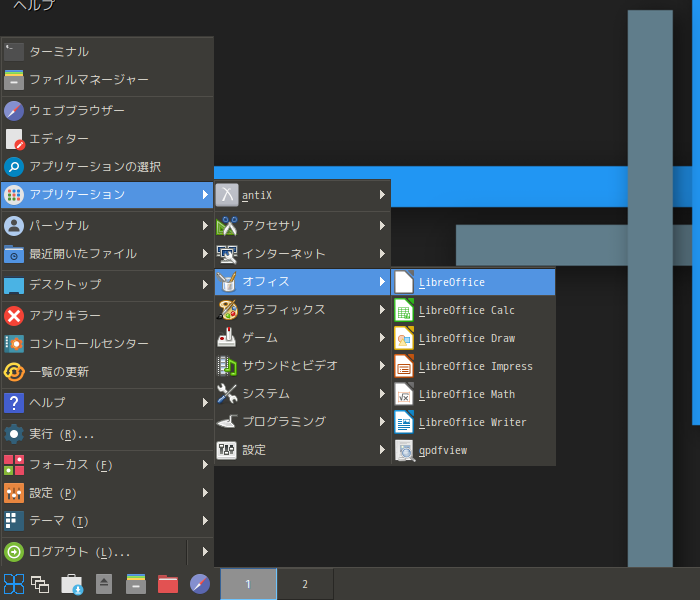Click the Sound and Video film icon
700x600 pixels.
coord(227,366)
